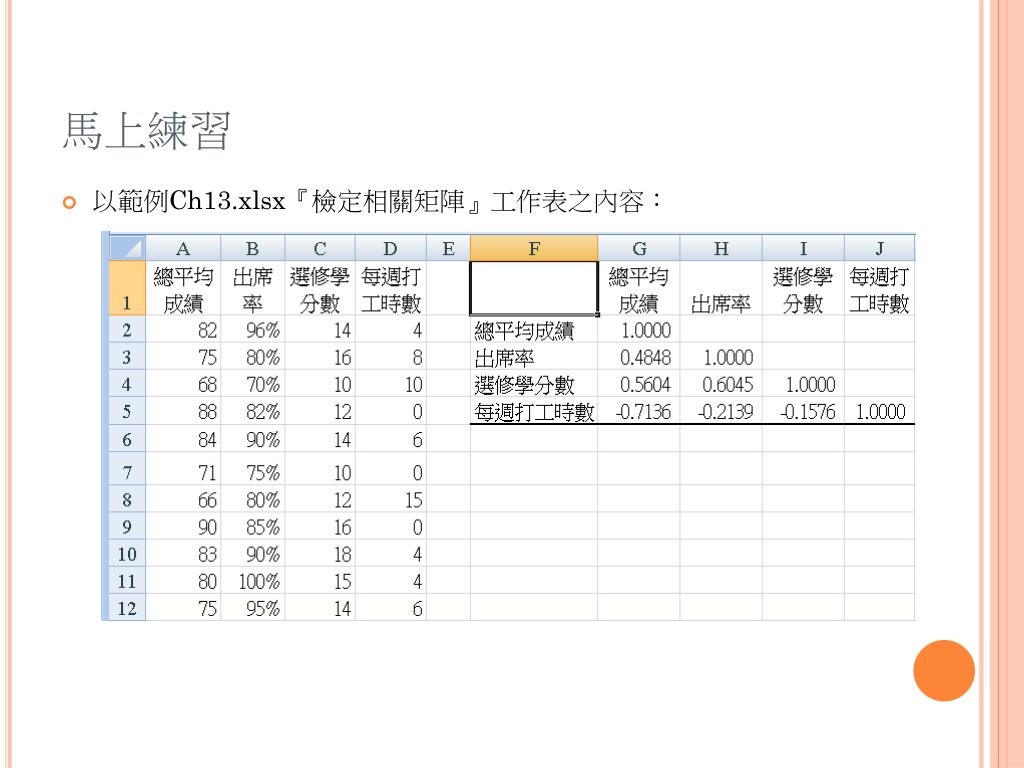This screenshot has height=768, width=1024.
Task: Select column I header
Action: point(803,248)
